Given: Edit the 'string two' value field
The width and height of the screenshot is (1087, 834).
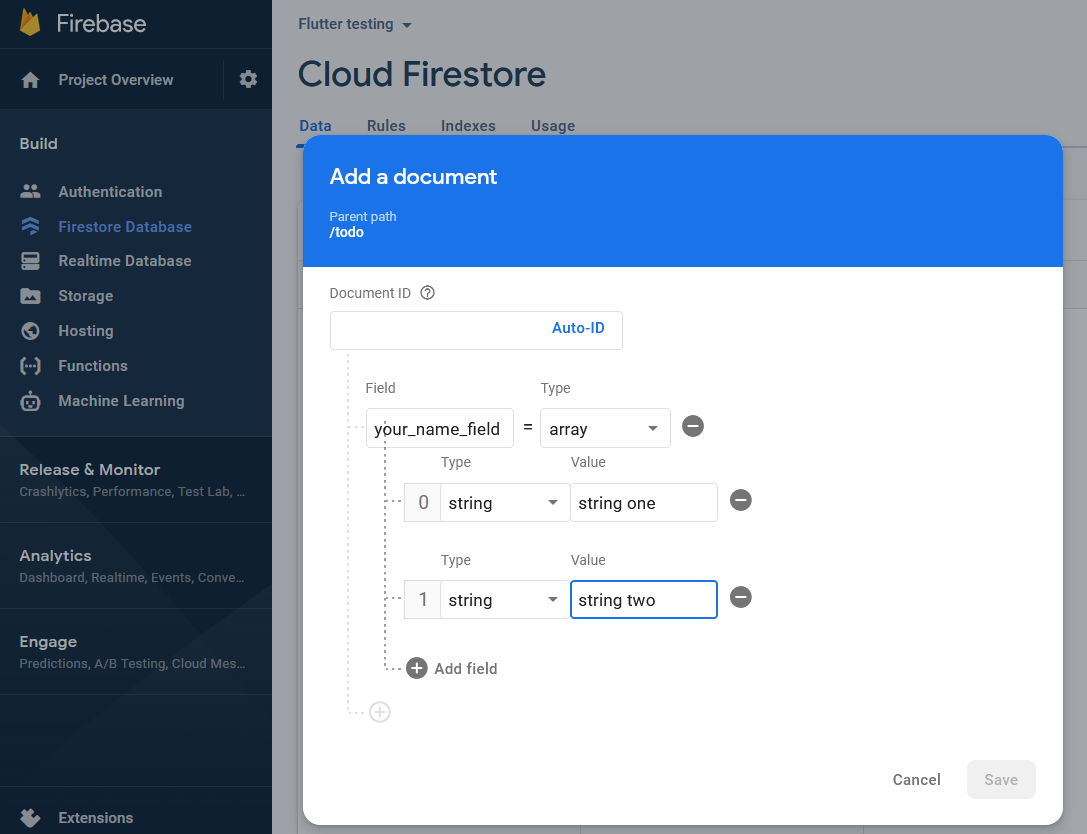Looking at the screenshot, I should (643, 600).
